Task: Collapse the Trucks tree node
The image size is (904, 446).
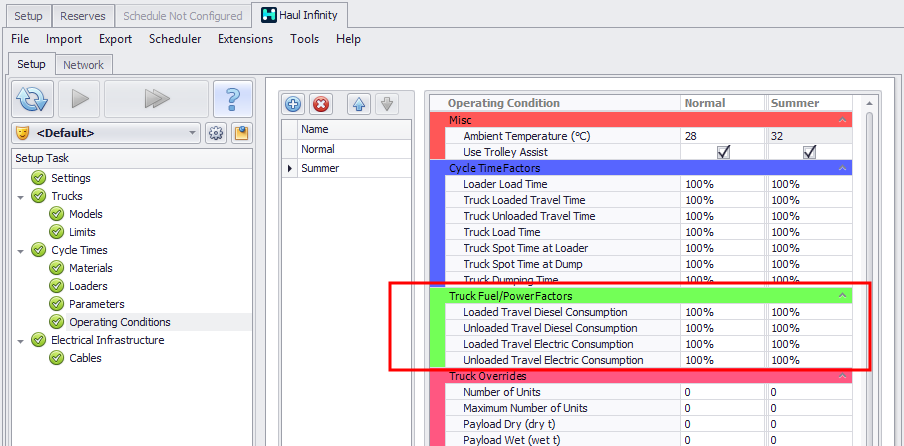Action: 21,196
